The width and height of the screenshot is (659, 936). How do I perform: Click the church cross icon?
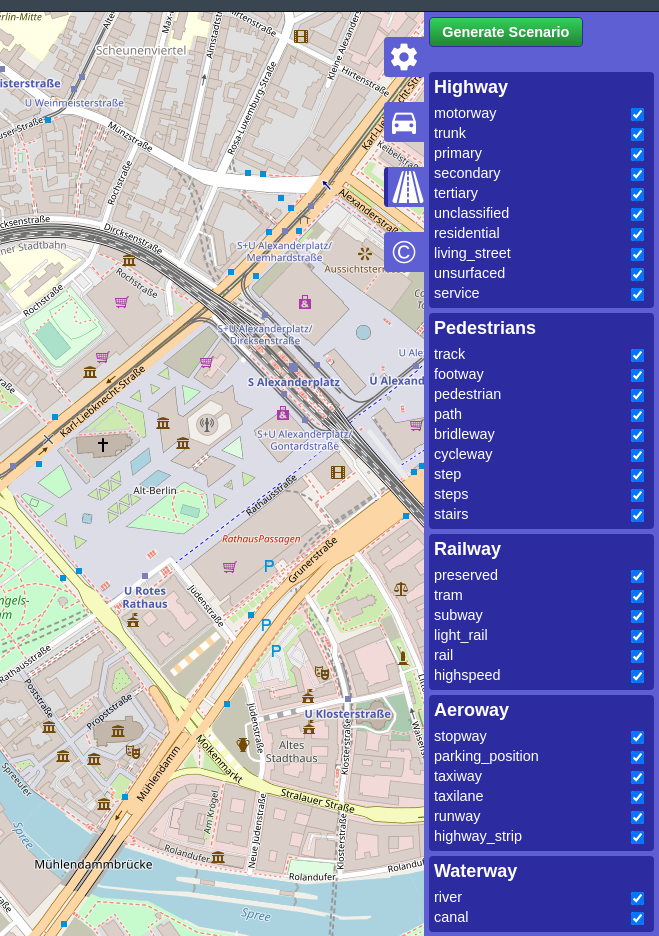[x=103, y=444]
